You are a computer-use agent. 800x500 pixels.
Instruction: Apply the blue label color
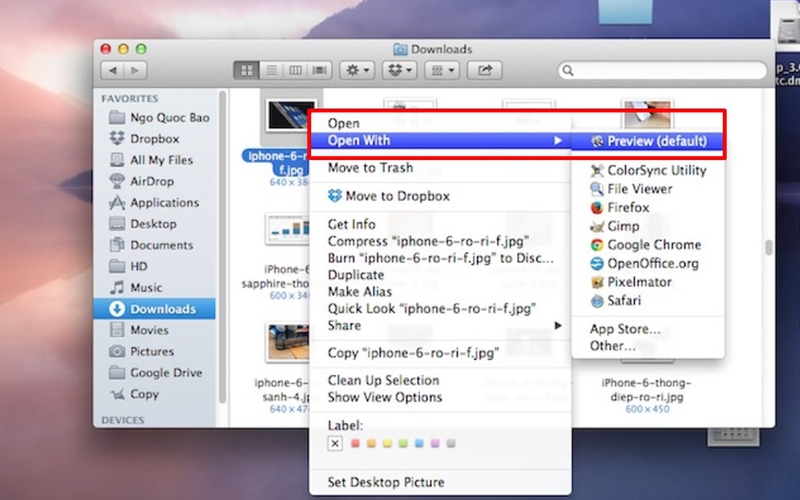tap(419, 443)
